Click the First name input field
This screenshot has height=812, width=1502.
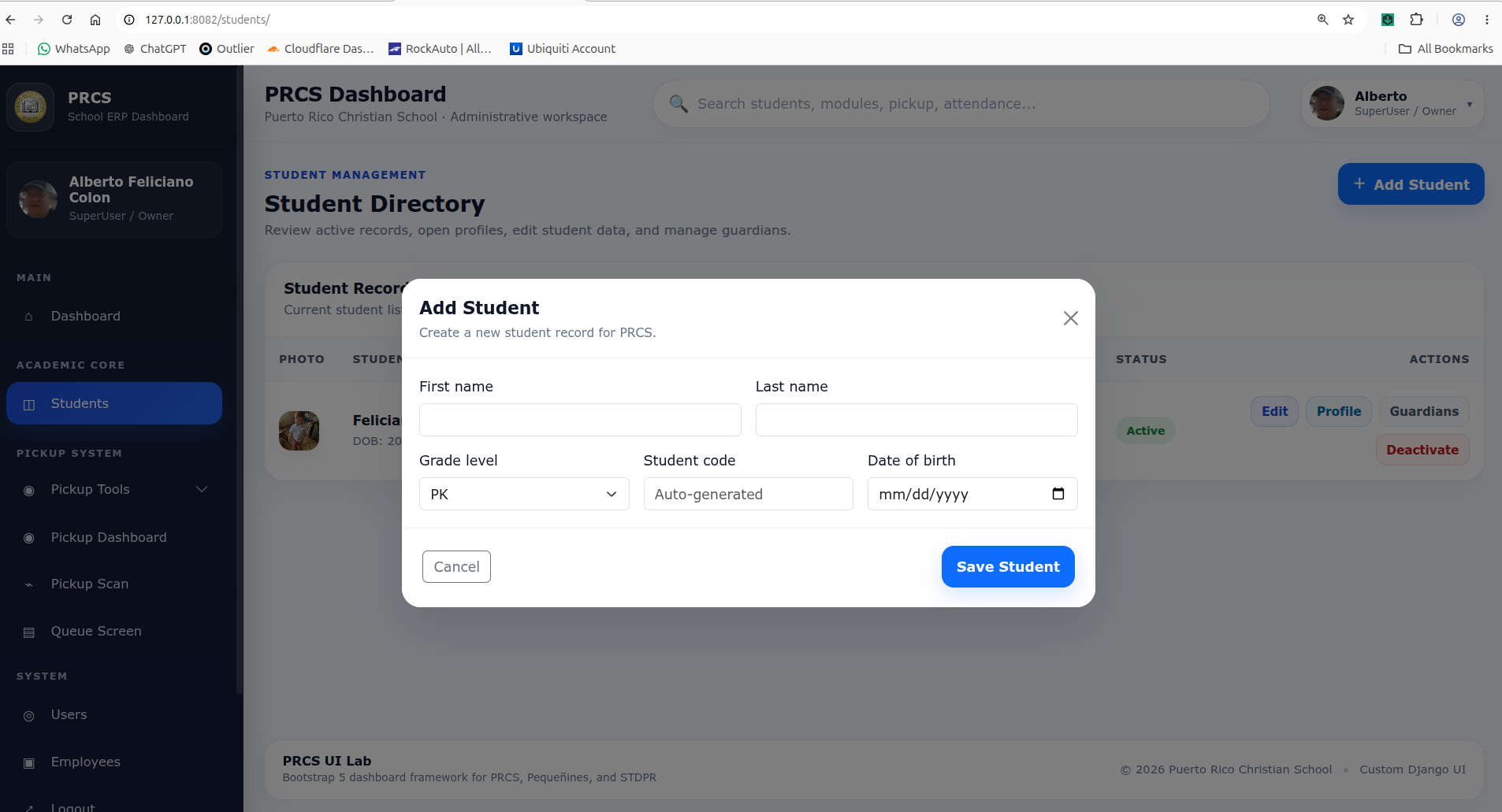point(580,420)
